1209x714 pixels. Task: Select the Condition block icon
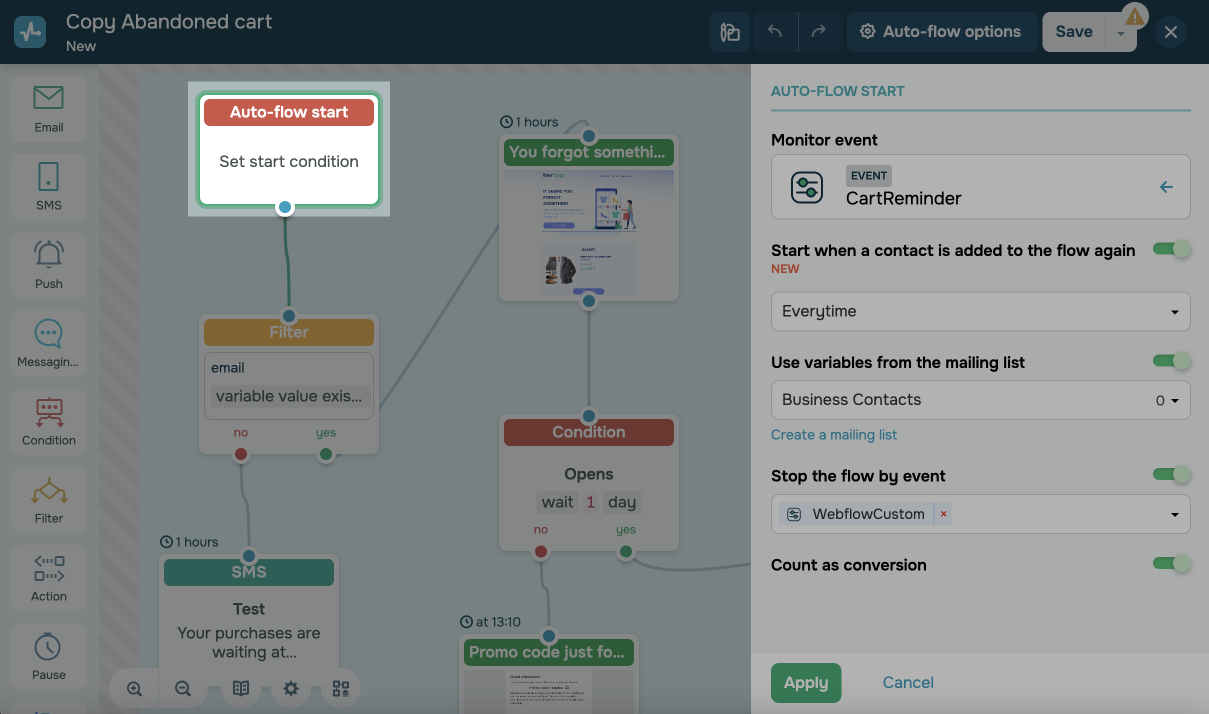[48, 420]
